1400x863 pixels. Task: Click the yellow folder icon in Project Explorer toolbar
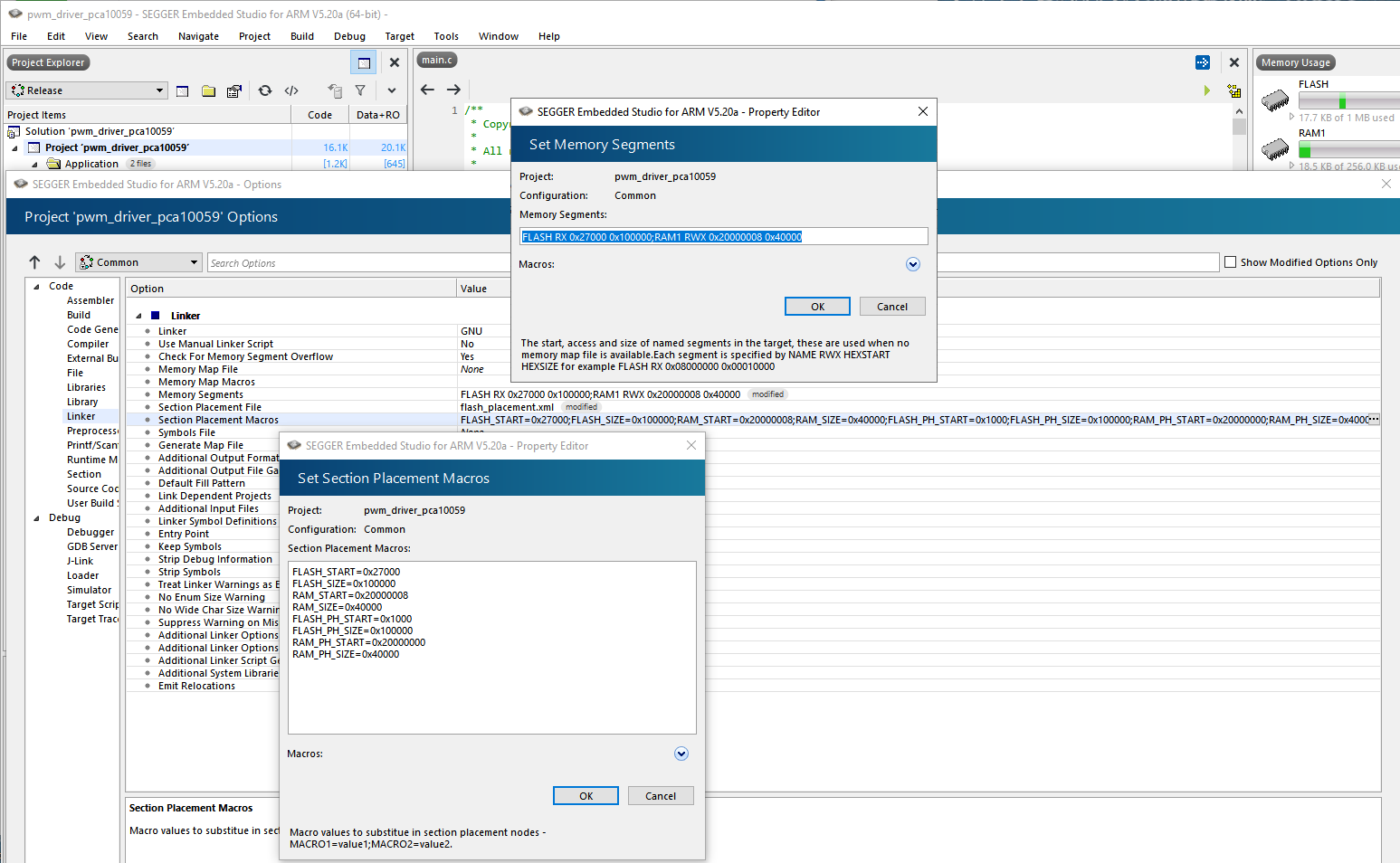point(208,90)
